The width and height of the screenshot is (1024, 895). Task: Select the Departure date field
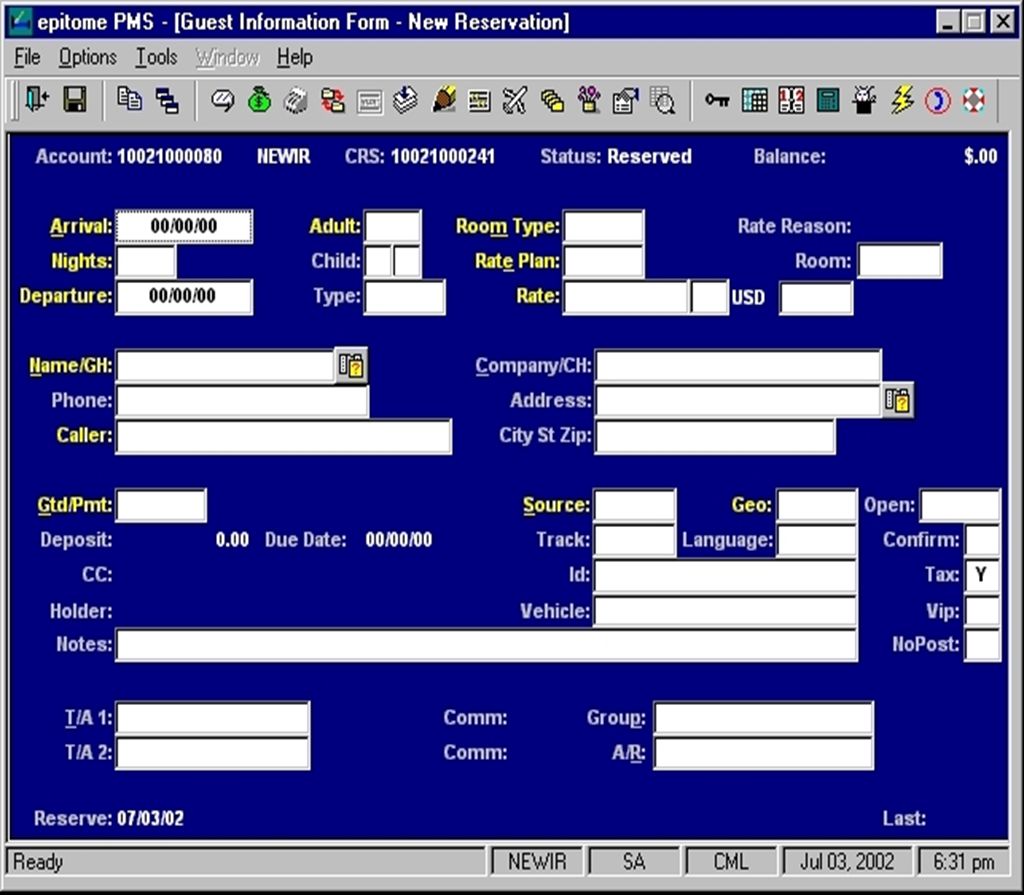point(184,297)
